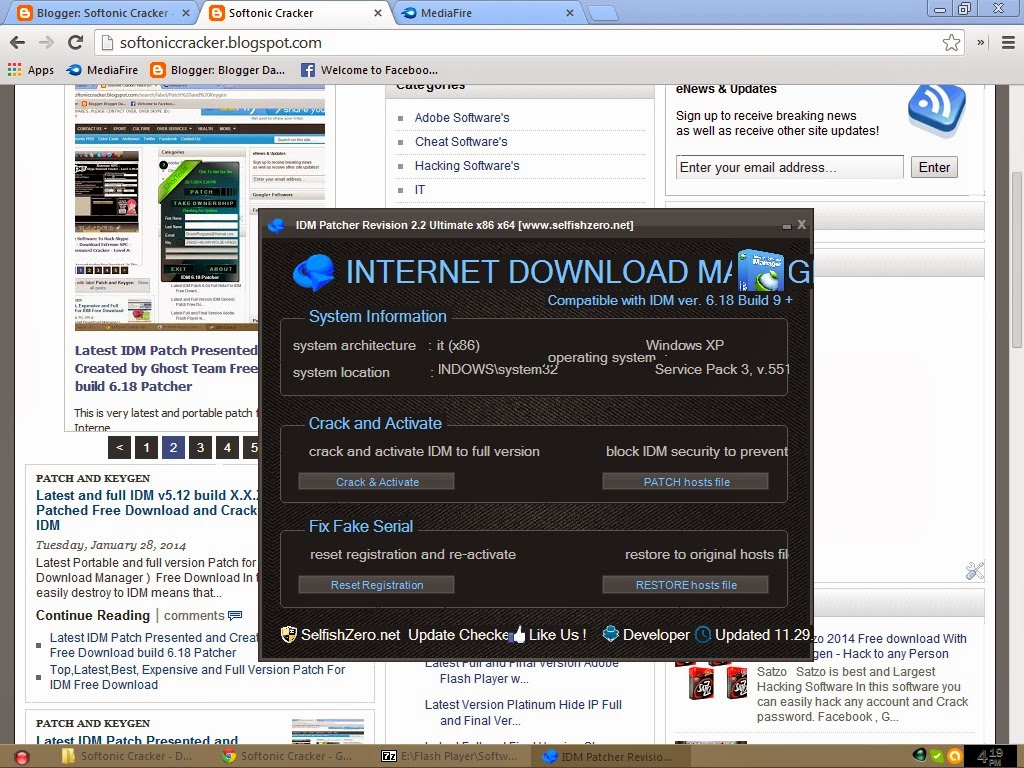Open Hacking Software's category
1024x768 pixels.
pos(467,166)
